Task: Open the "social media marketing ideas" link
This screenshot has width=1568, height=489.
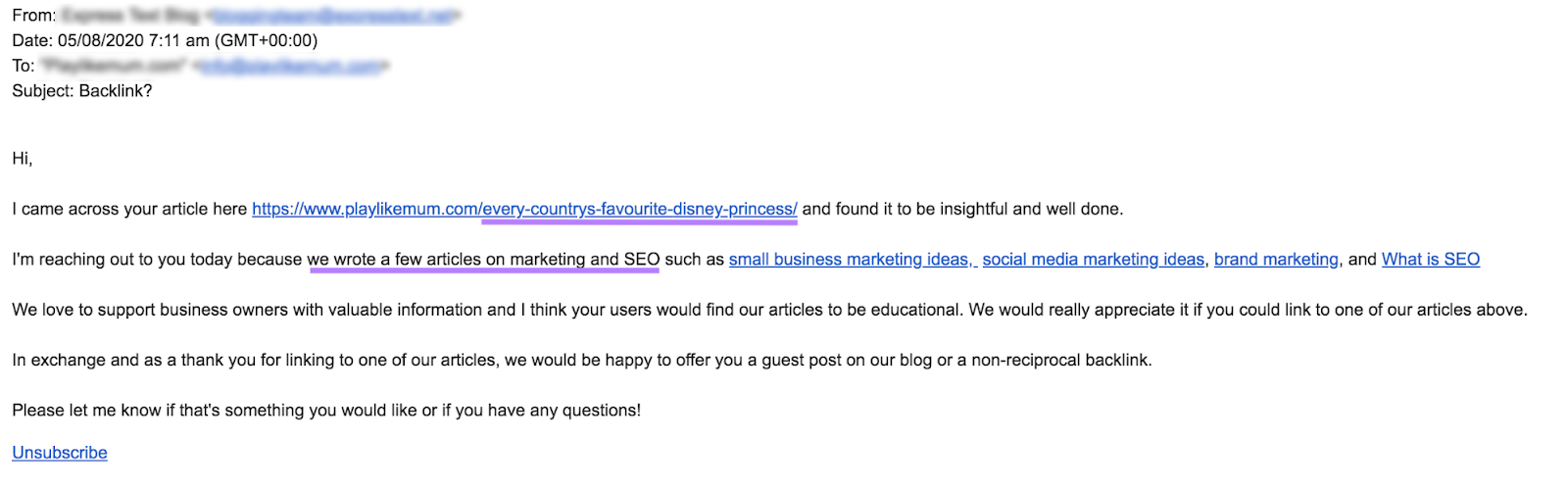Action: point(1093,260)
